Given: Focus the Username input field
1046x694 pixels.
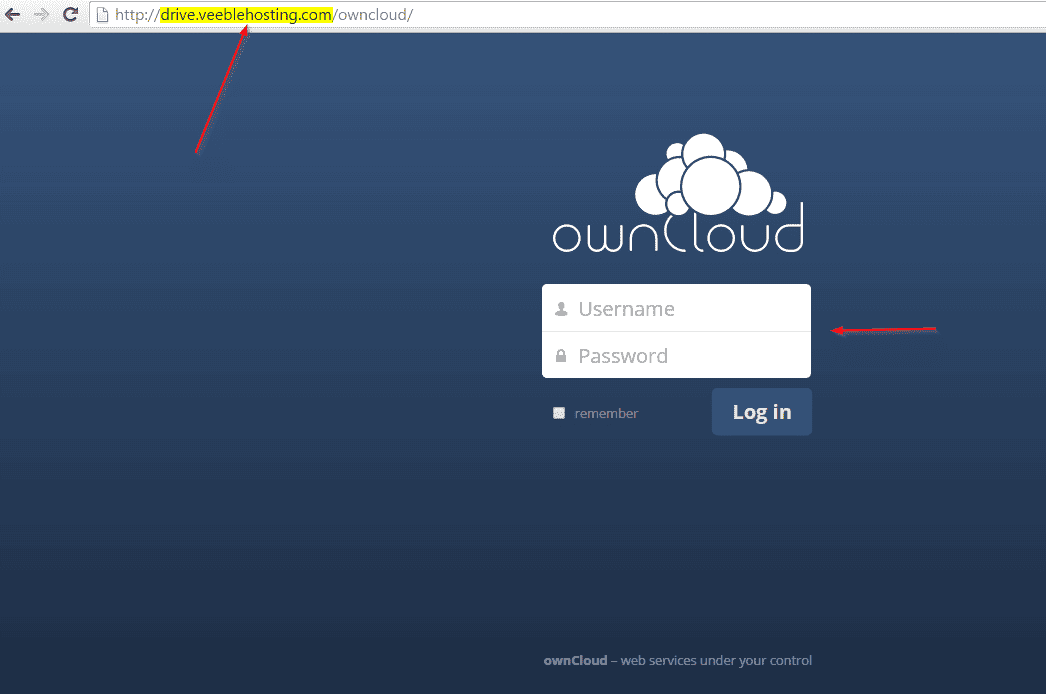Looking at the screenshot, I should click(680, 308).
